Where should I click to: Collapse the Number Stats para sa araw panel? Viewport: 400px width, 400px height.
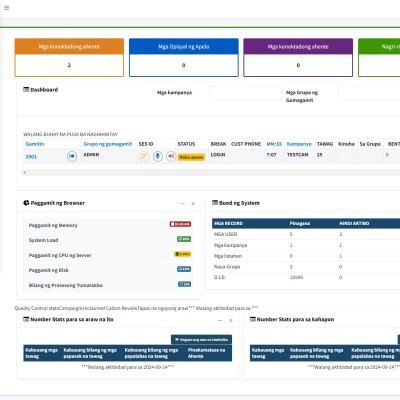pyautogui.click(x=220, y=320)
